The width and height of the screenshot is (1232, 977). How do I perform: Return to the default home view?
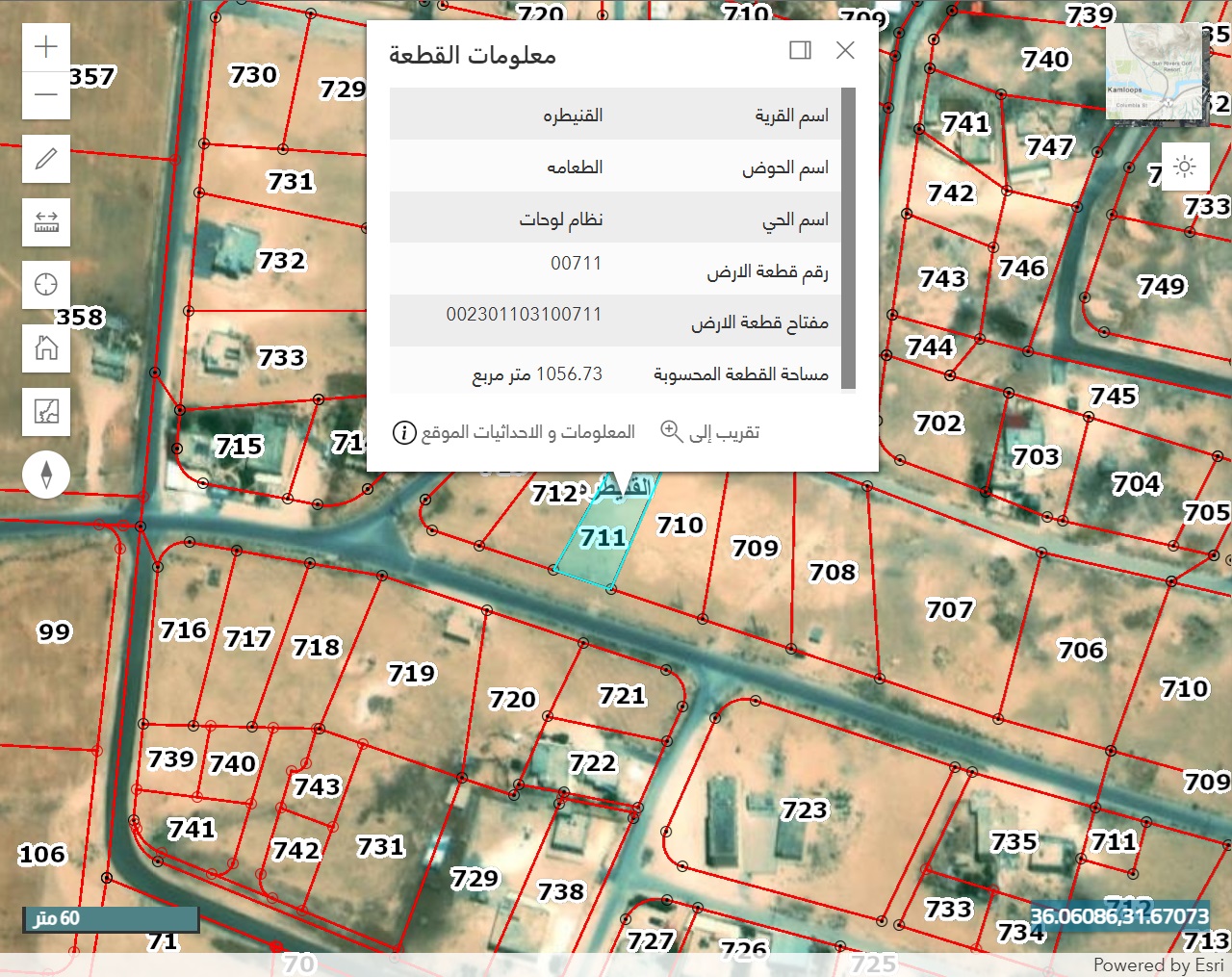[x=46, y=347]
